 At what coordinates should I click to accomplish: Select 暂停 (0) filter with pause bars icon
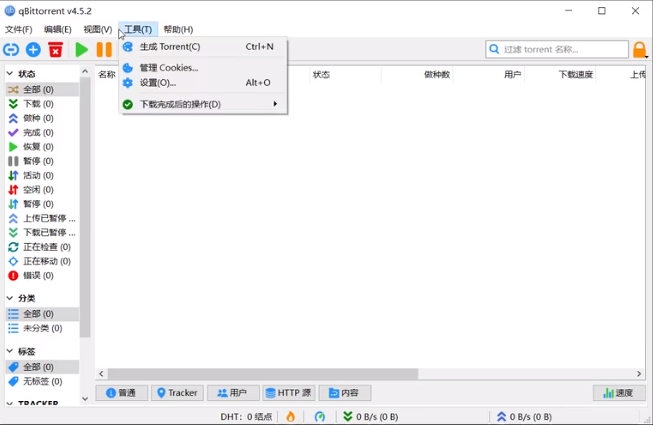tap(42, 161)
